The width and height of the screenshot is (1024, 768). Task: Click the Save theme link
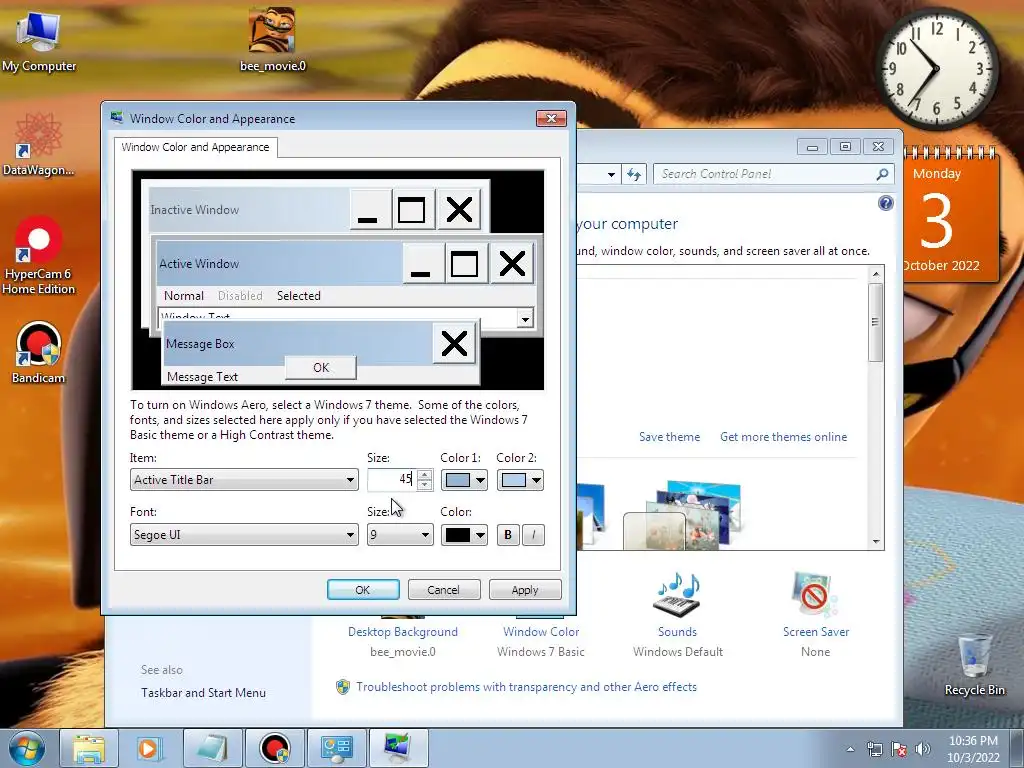pos(669,437)
